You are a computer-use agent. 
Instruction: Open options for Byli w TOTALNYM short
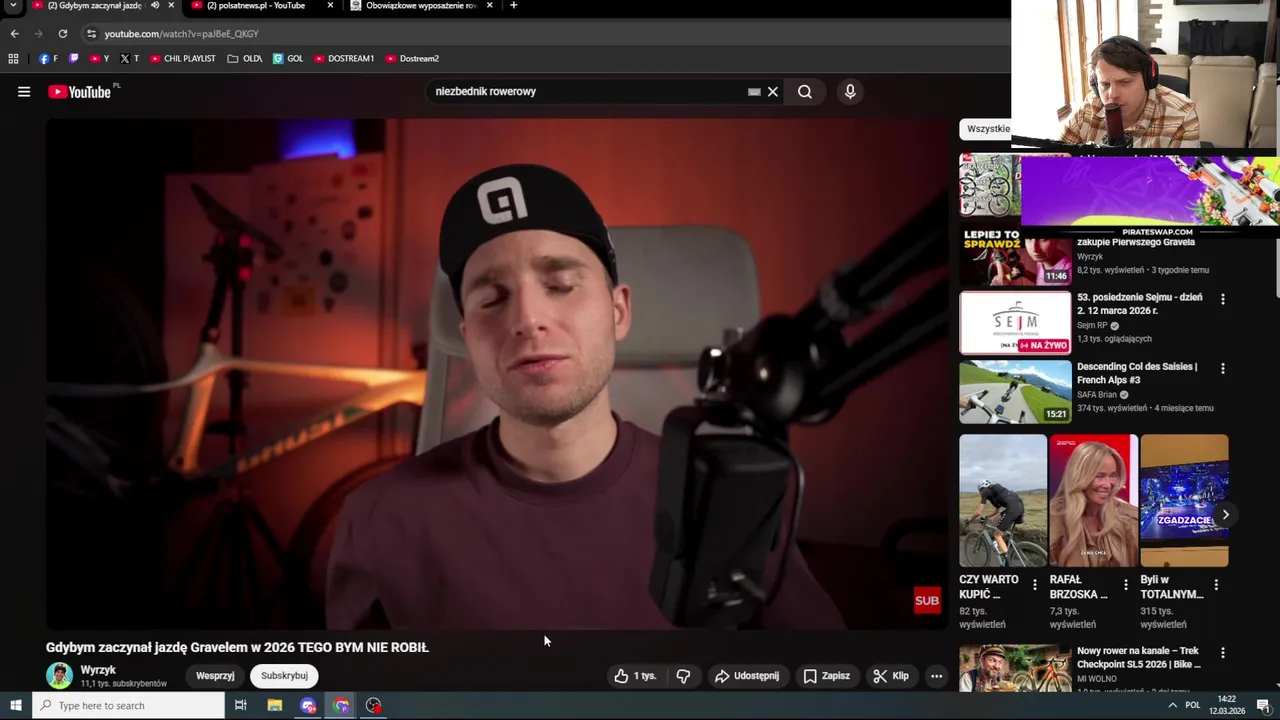point(1216,585)
